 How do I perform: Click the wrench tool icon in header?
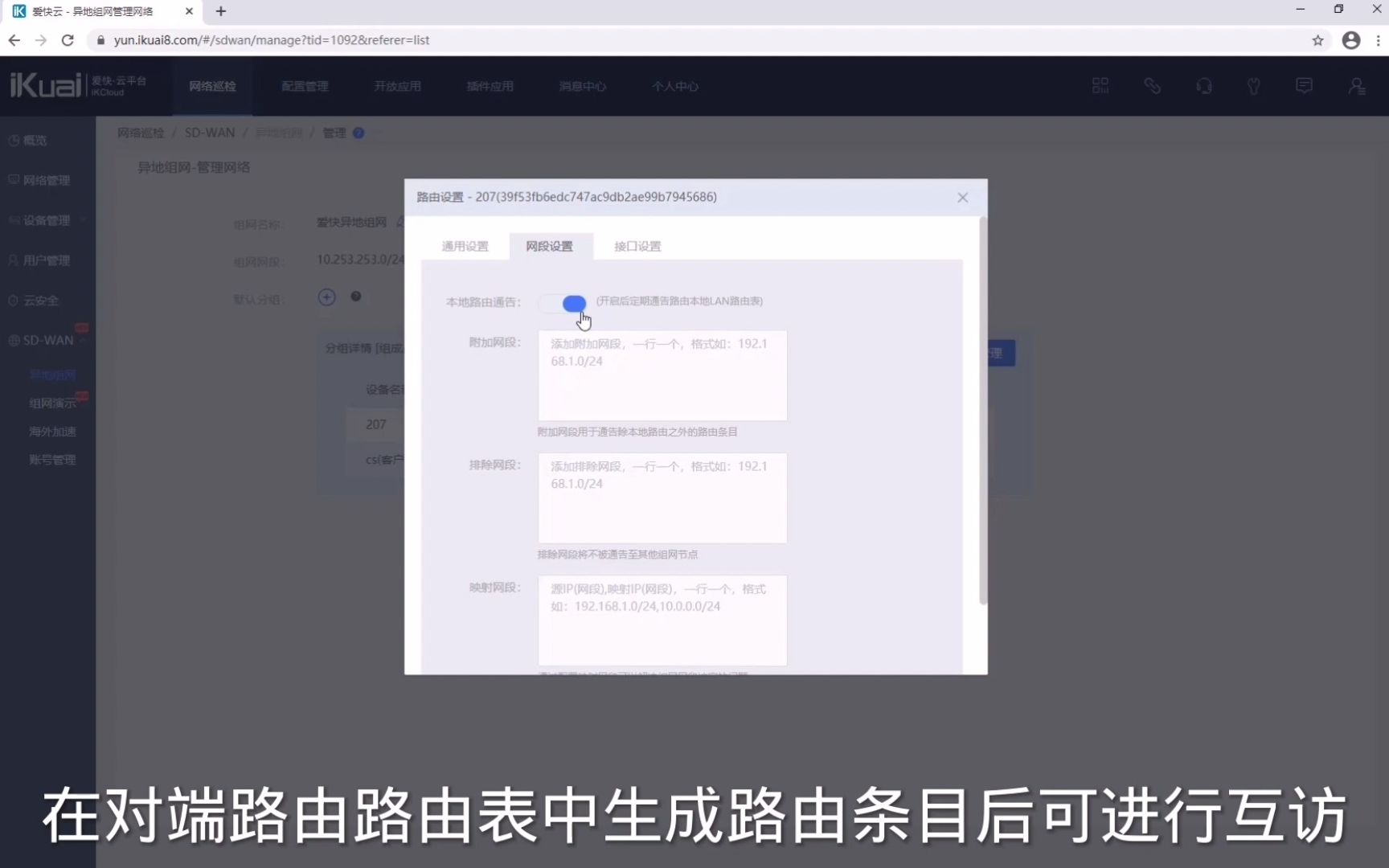click(1253, 86)
